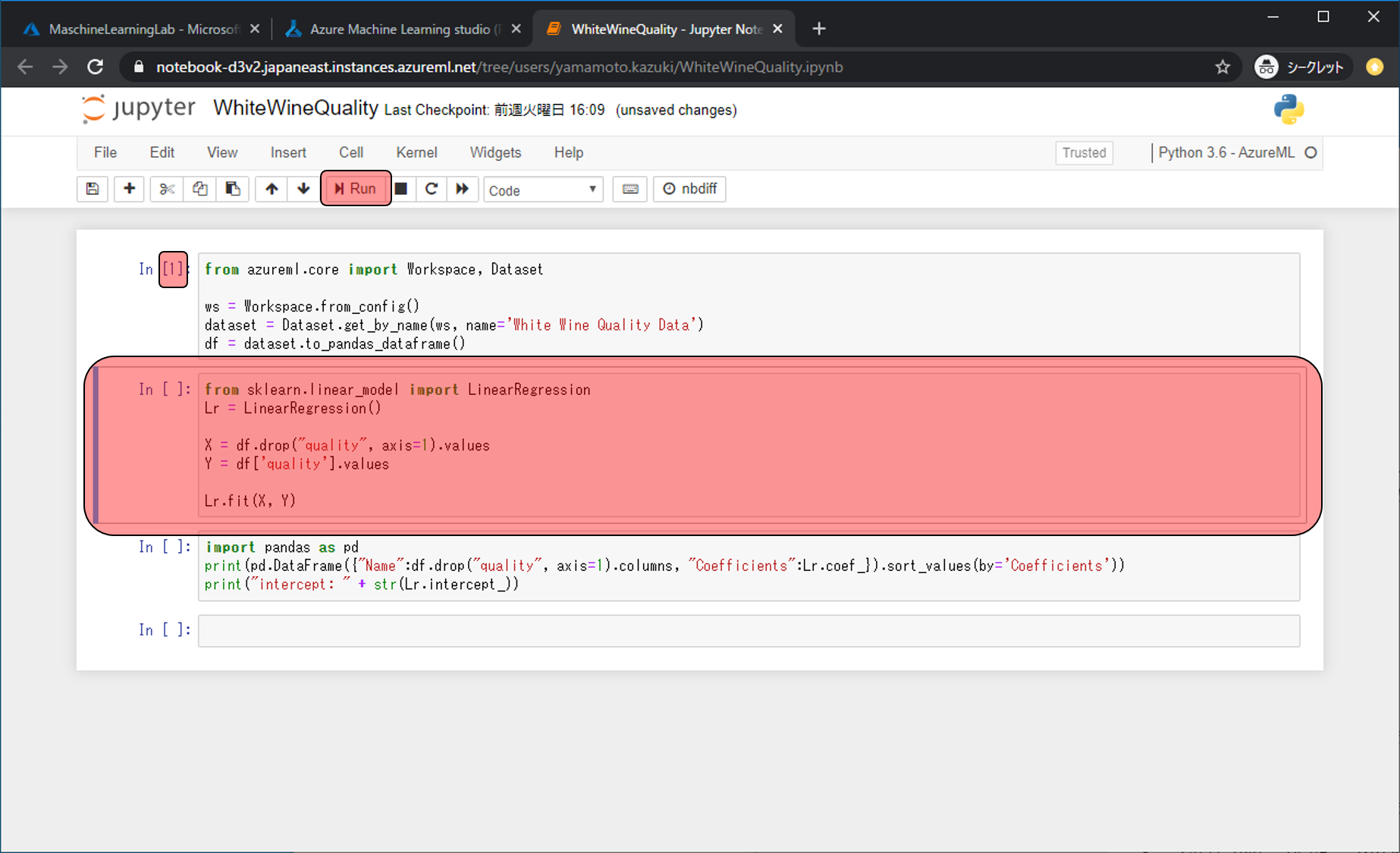The height and width of the screenshot is (853, 1400).
Task: Copy selected cells icon in toolbar
Action: coord(199,189)
